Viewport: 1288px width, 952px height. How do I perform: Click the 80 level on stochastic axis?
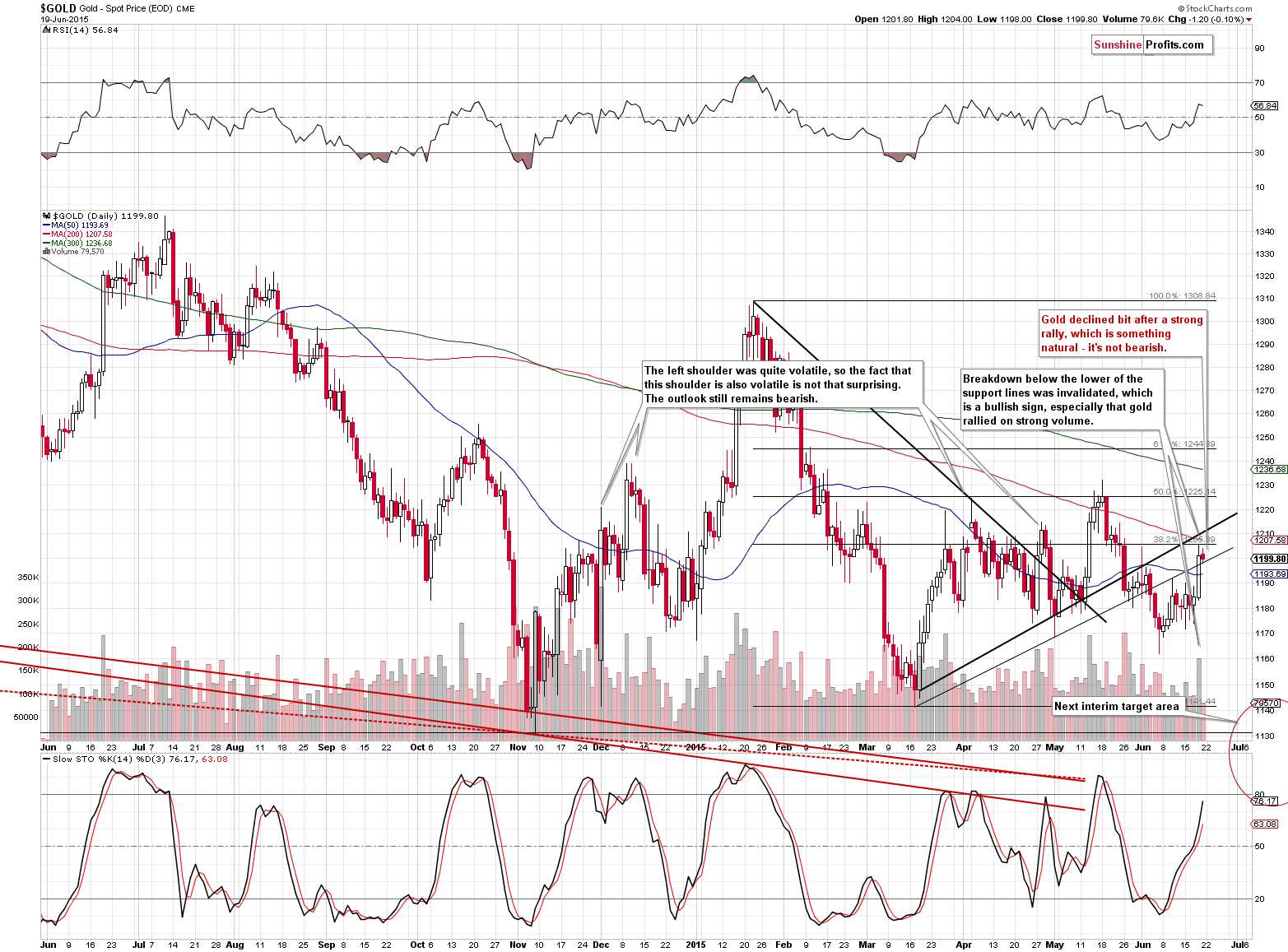click(x=1259, y=794)
